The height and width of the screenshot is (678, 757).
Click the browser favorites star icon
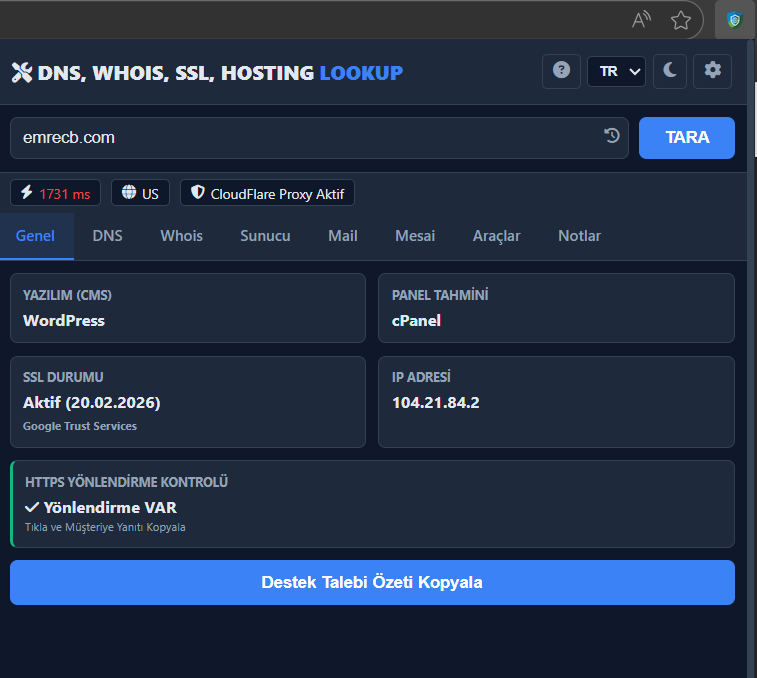tap(681, 20)
